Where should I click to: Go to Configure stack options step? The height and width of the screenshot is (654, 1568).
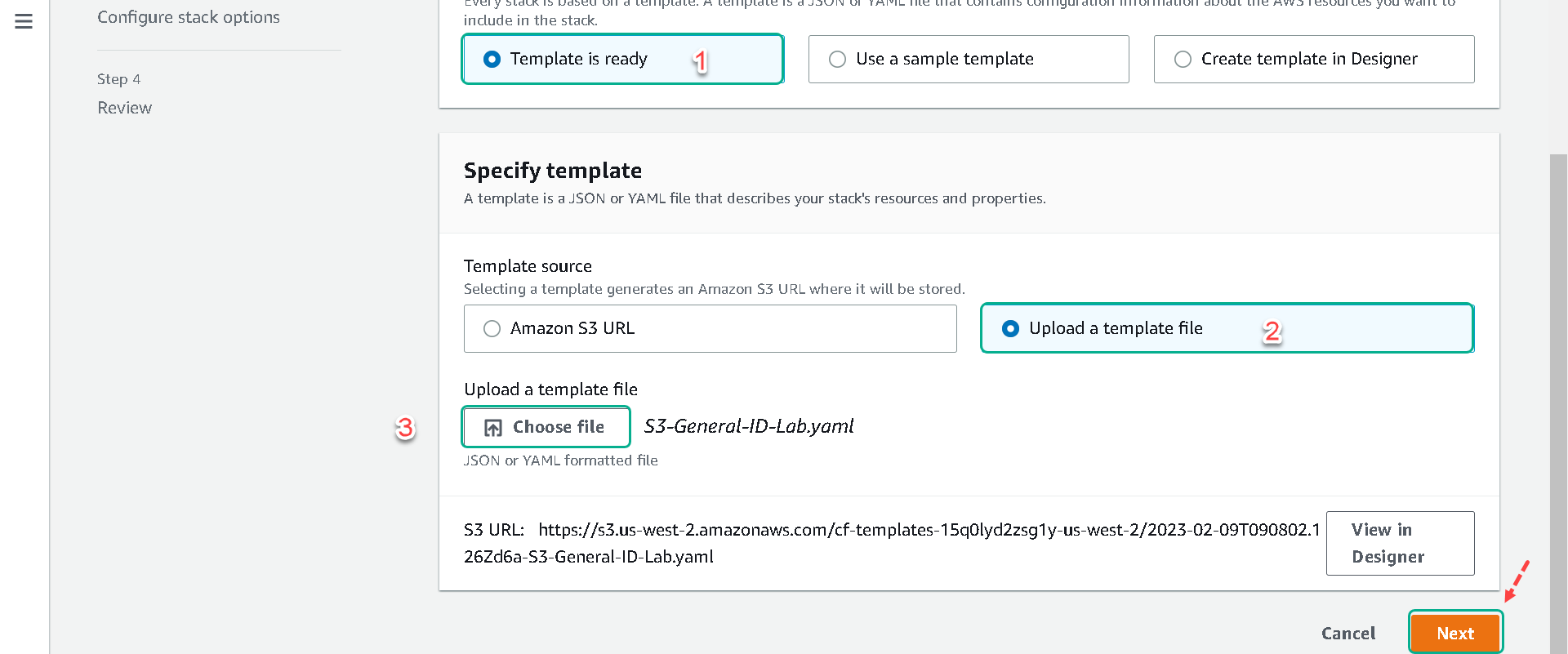tap(189, 17)
